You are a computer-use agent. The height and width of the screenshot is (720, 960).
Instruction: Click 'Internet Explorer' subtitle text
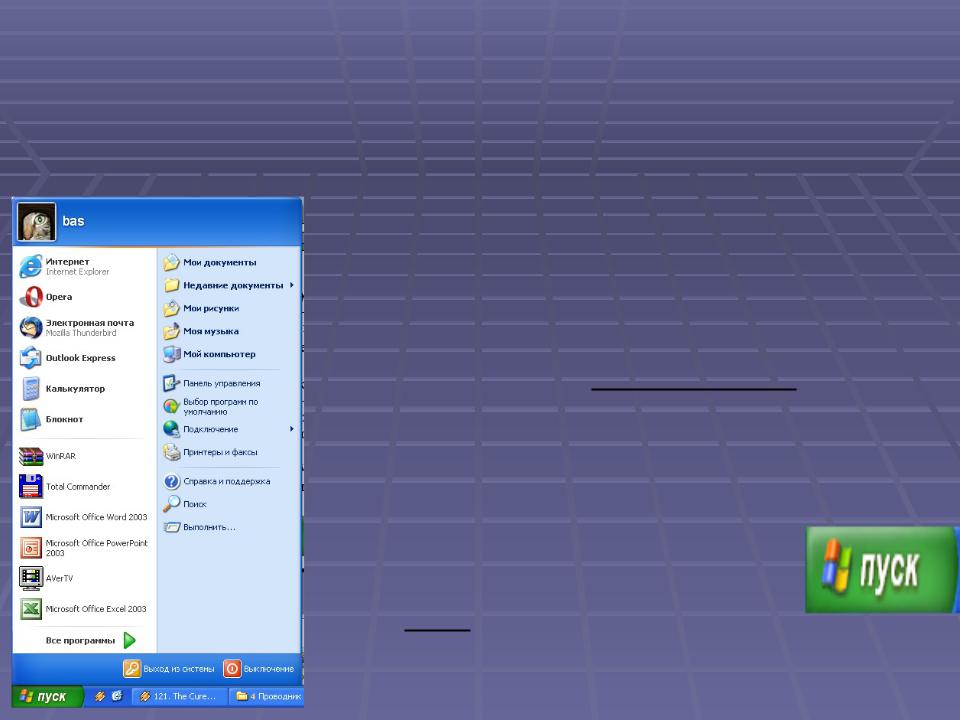(x=77, y=272)
